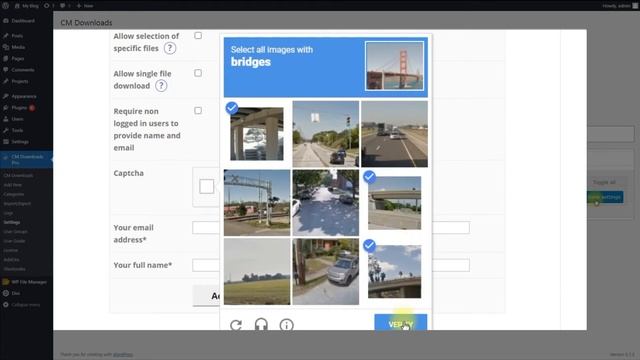Open Divi in the sidebar
Image resolution: width=640 pixels, height=360 pixels.
(16, 293)
